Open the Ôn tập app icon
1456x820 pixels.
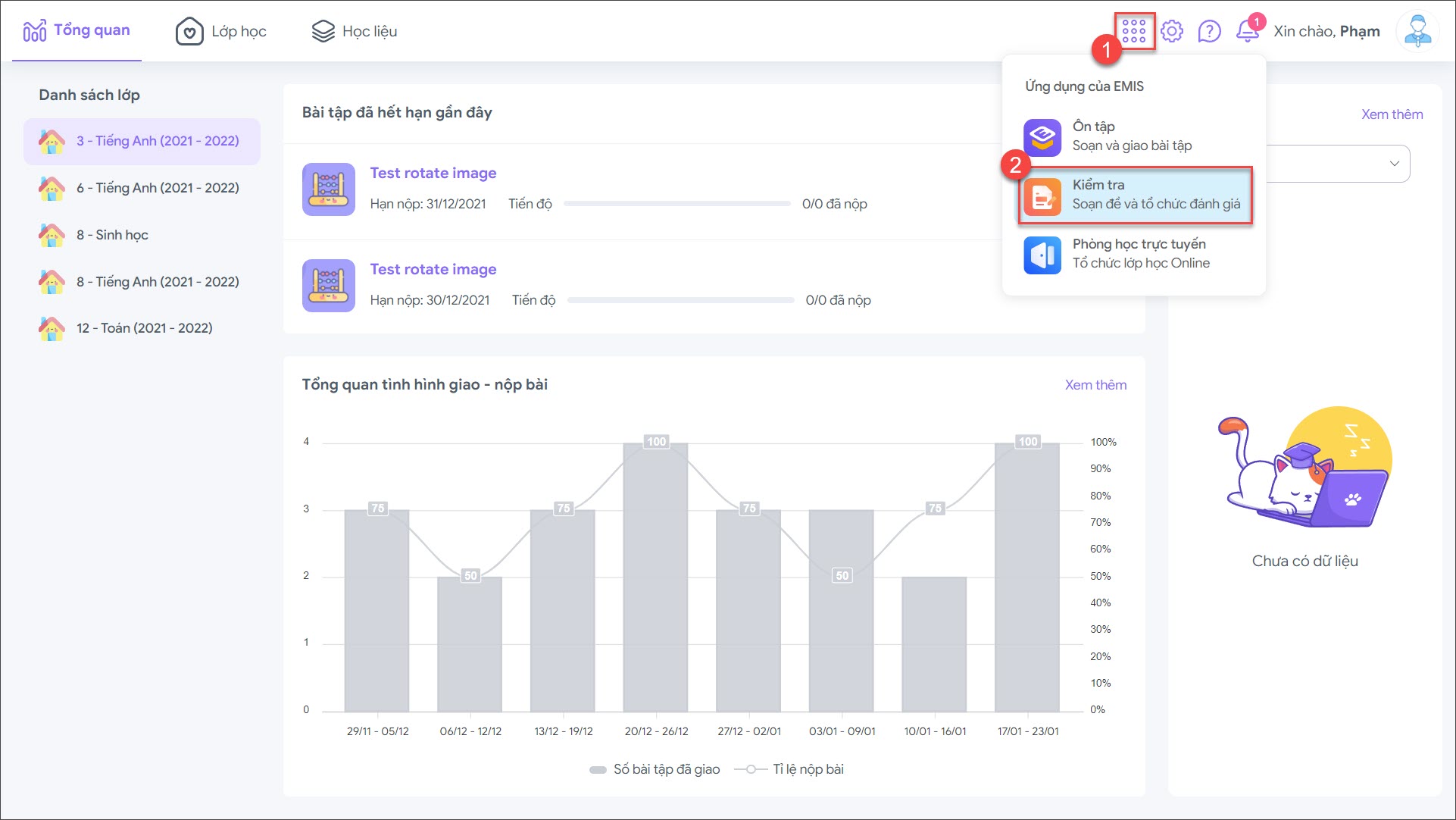pos(1042,136)
